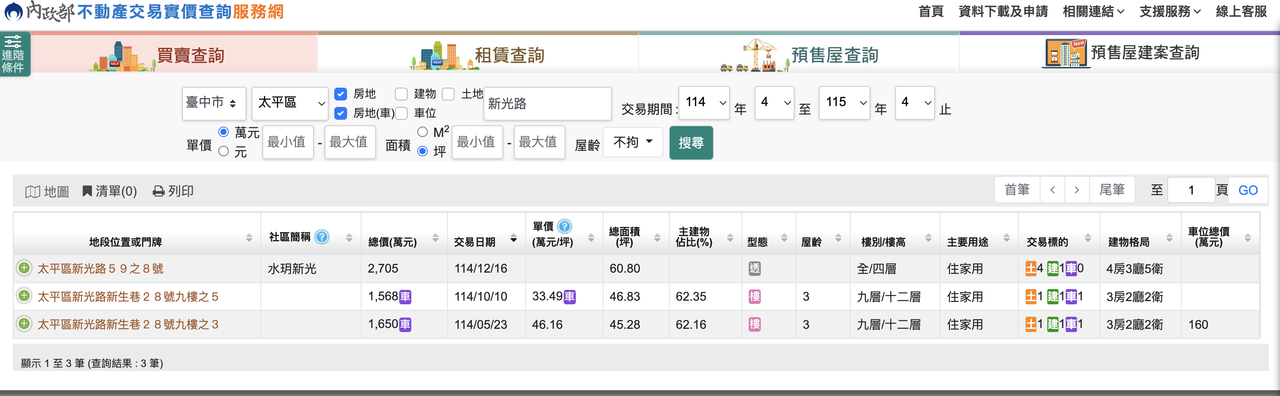Screen dimensions: 1280x396
Task: Click the 車 parking icon in 114/05/23 row
Action: 1071,325
